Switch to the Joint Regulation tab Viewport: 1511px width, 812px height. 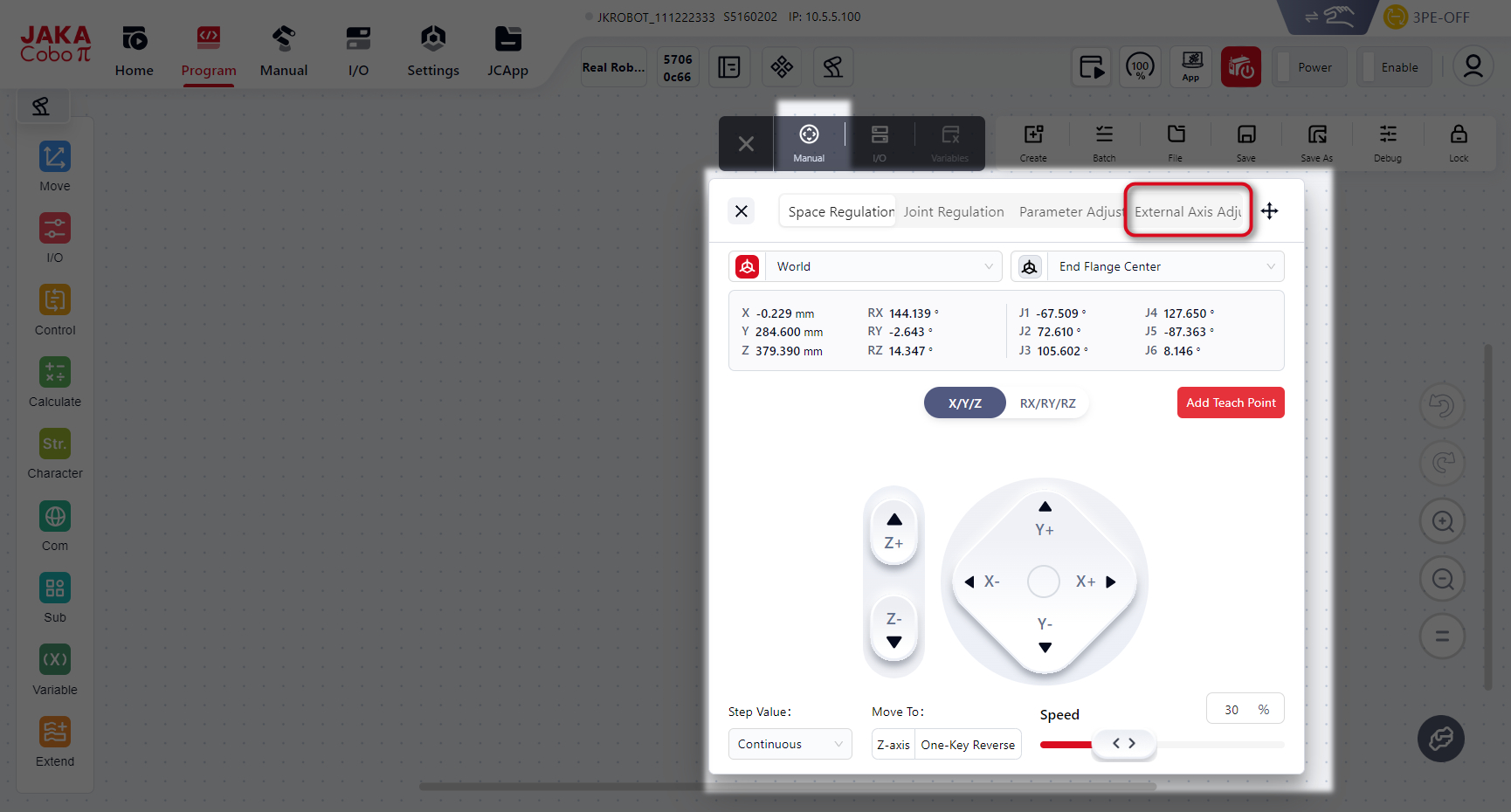point(953,211)
